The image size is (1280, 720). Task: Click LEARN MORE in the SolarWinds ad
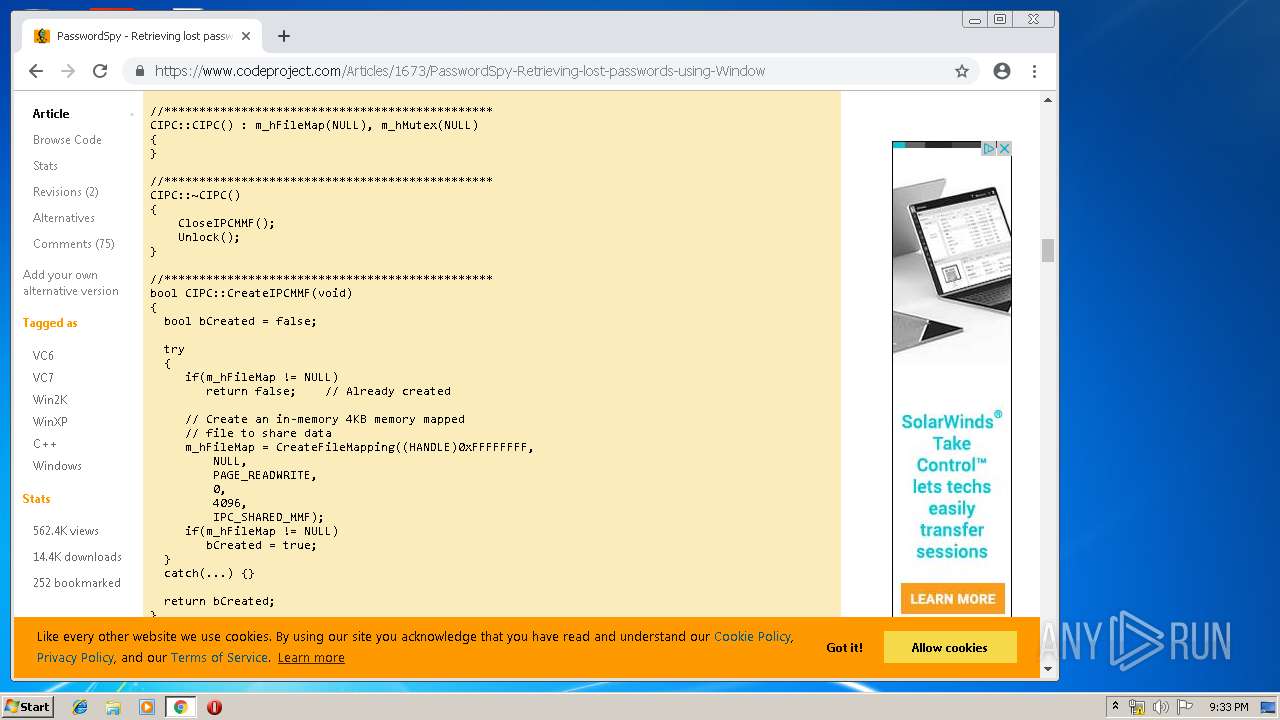click(x=952, y=599)
